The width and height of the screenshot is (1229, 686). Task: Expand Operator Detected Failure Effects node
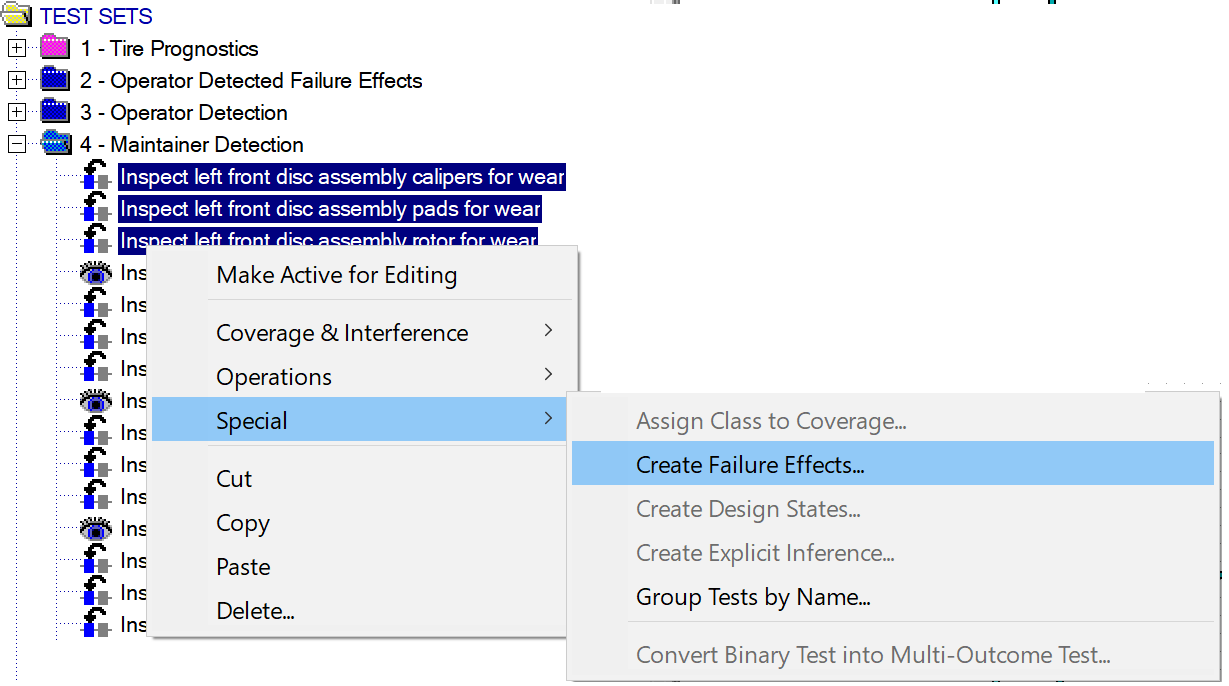click(x=16, y=80)
